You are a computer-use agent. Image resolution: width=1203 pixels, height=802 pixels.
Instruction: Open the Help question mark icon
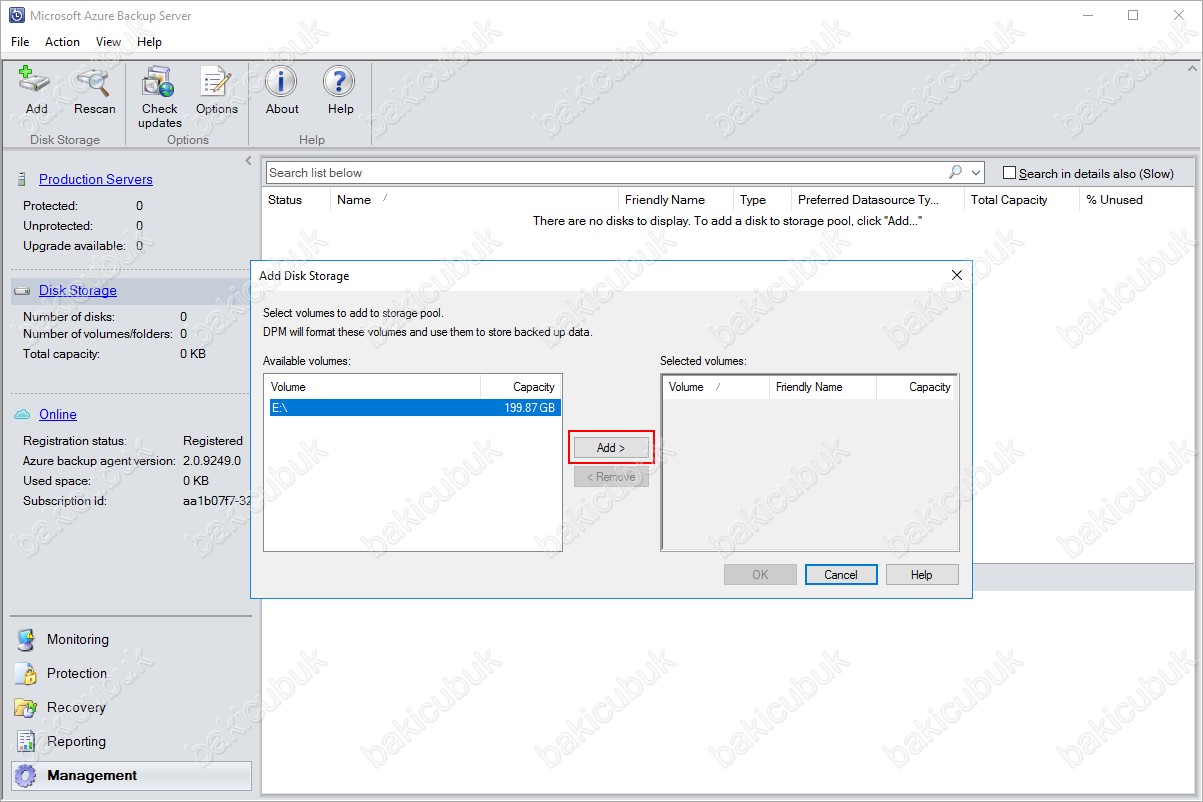pyautogui.click(x=340, y=82)
